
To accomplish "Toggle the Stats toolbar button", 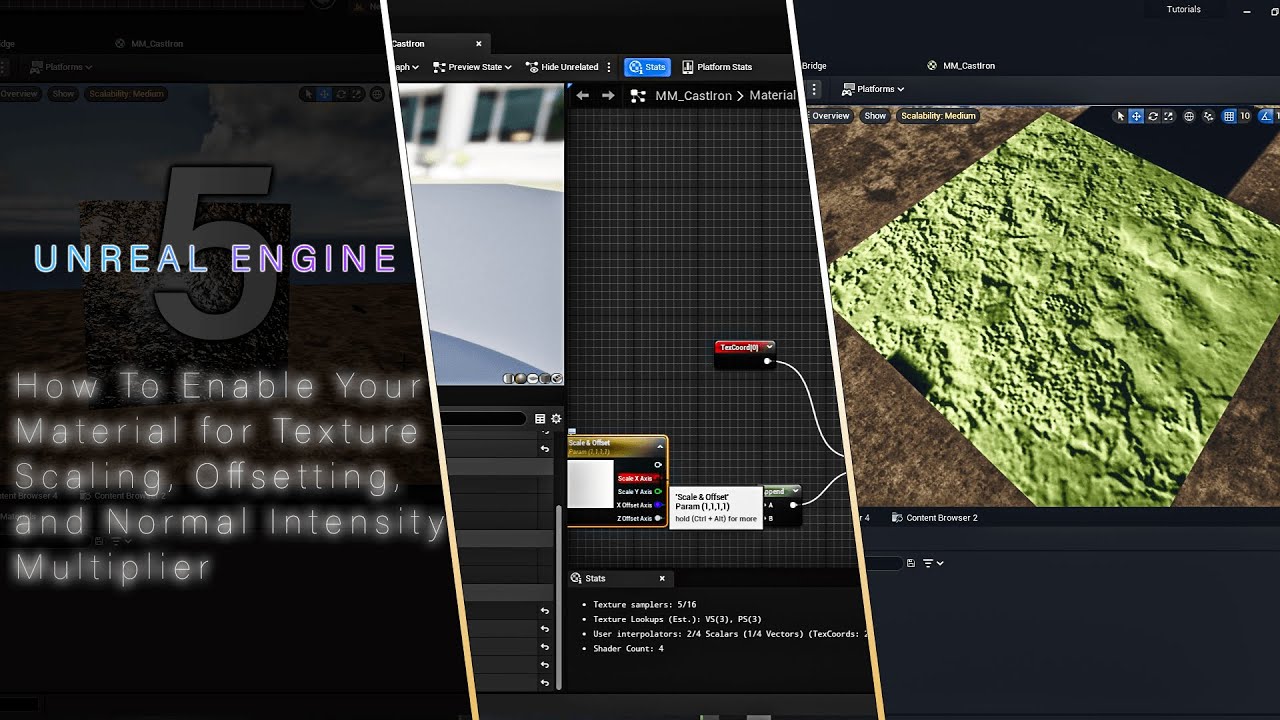I will [x=647, y=67].
